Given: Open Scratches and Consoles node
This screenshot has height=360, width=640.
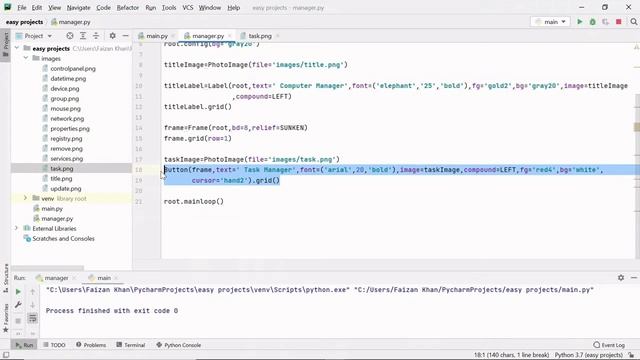Looking at the screenshot, I should (63, 238).
